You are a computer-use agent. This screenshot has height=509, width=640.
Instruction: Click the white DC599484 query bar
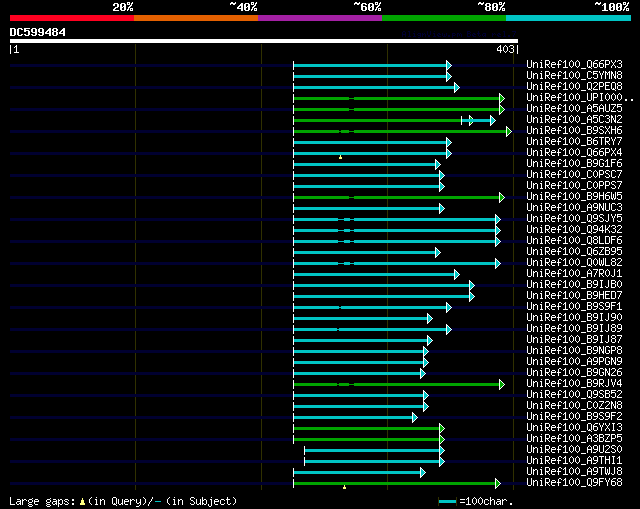pos(264,41)
